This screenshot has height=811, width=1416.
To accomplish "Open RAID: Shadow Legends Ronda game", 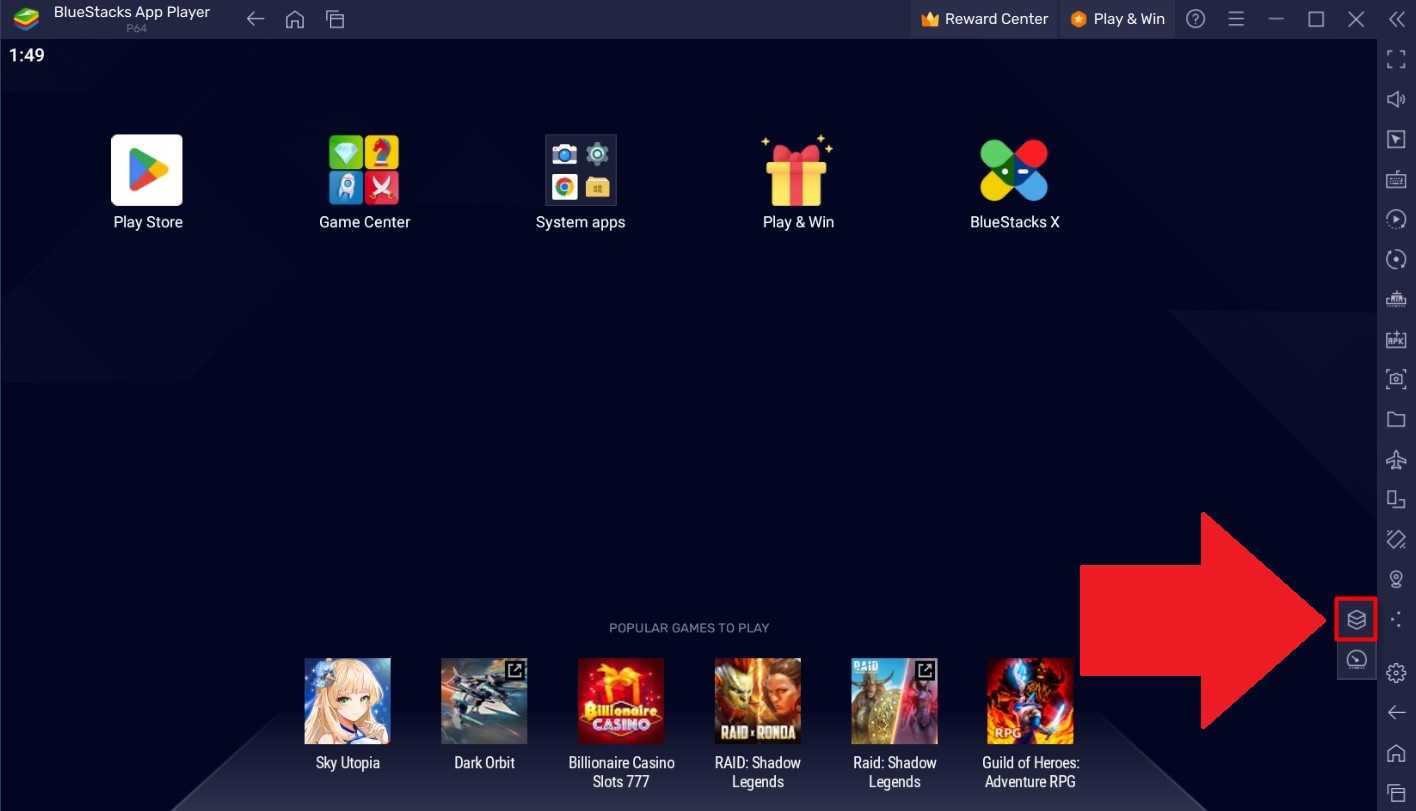I will [x=758, y=701].
